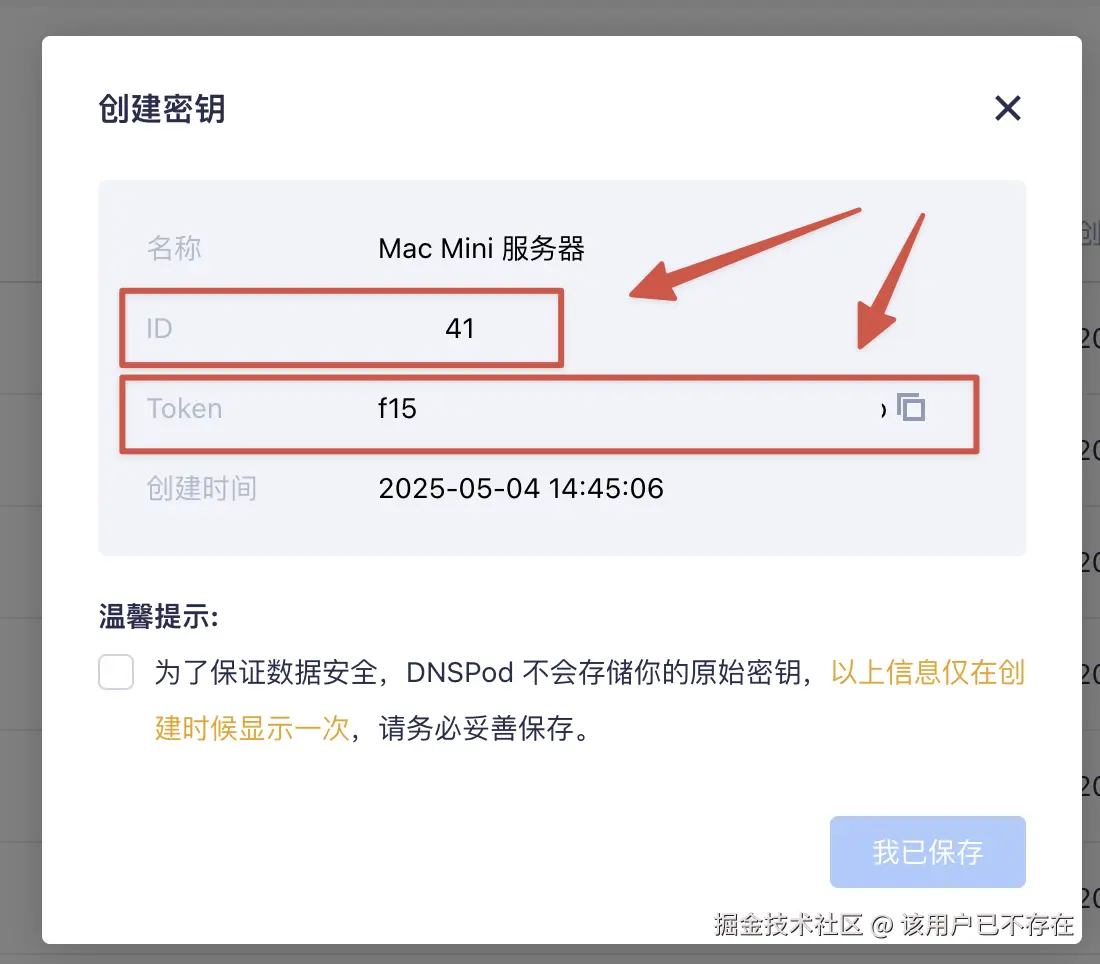Click the 掘金技术社区 watermark text
This screenshot has width=1100, height=964.
pyautogui.click(x=788, y=925)
